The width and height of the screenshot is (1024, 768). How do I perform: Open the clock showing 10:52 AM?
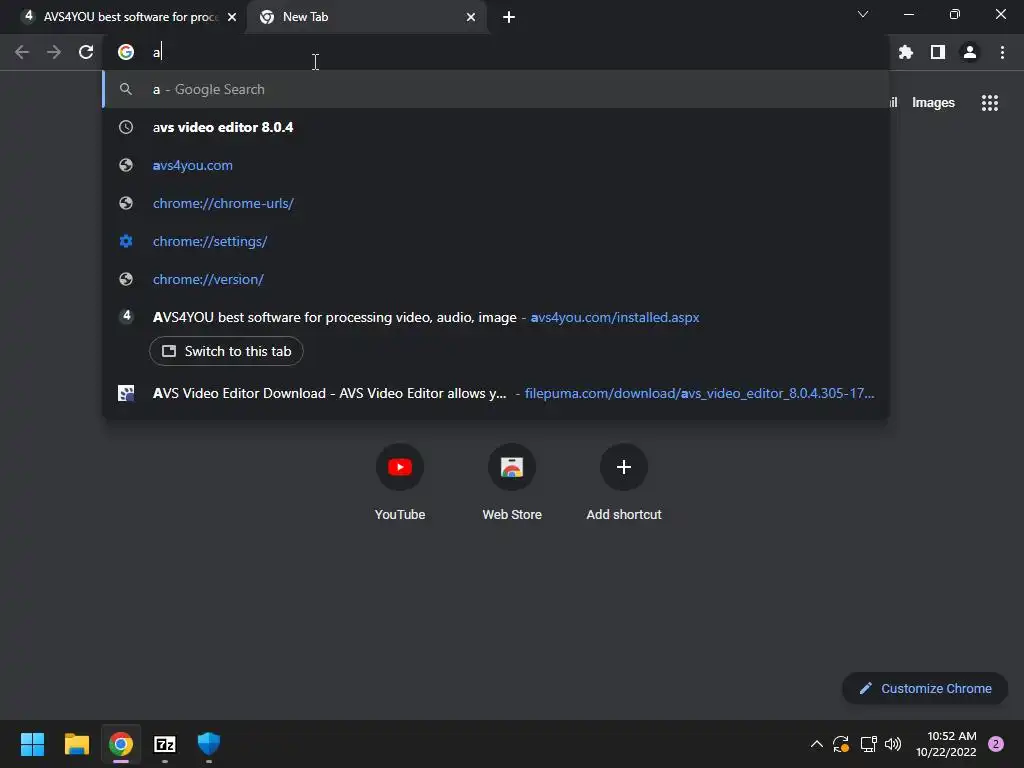pos(946,744)
